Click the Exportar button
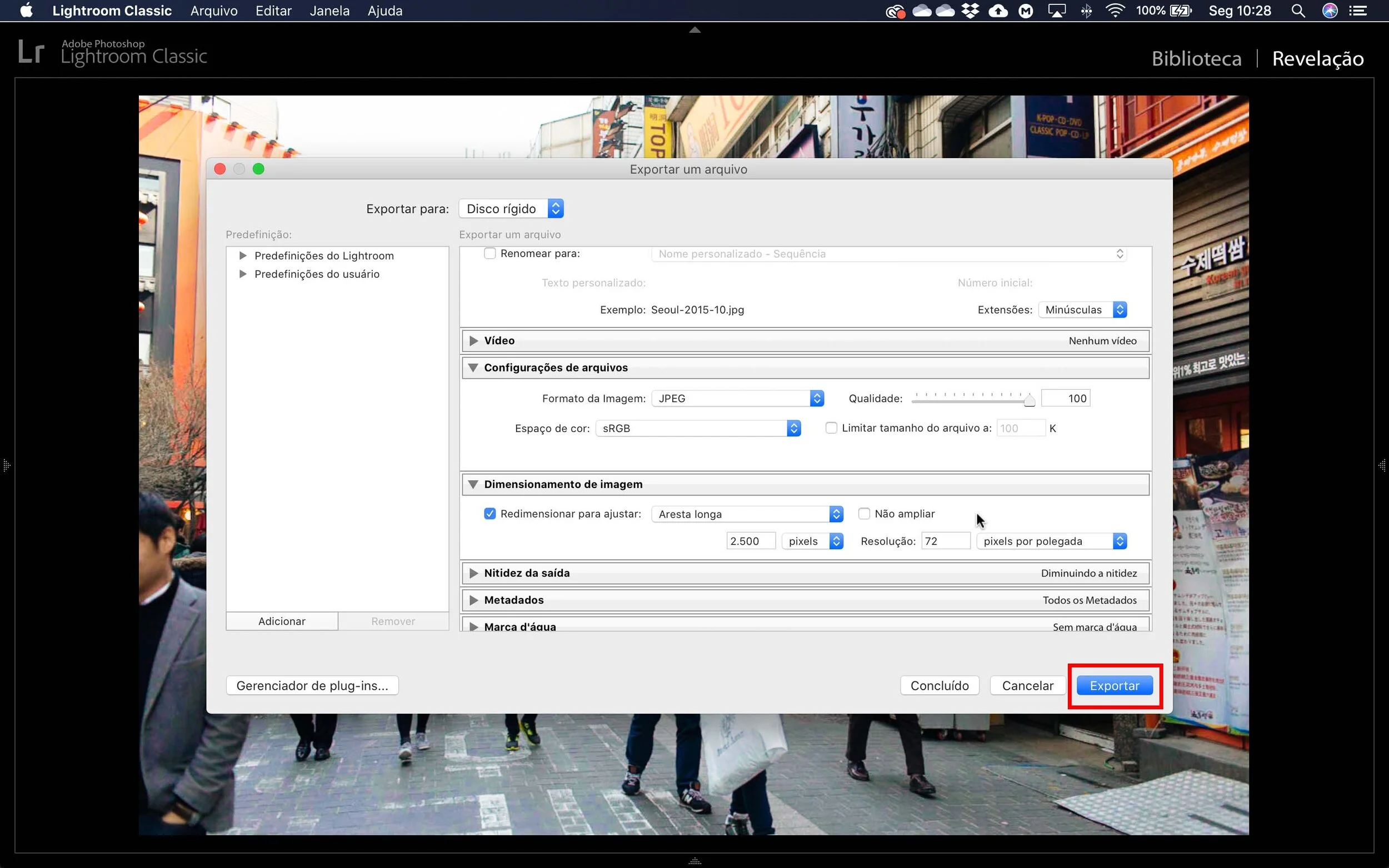1389x868 pixels. [1114, 685]
